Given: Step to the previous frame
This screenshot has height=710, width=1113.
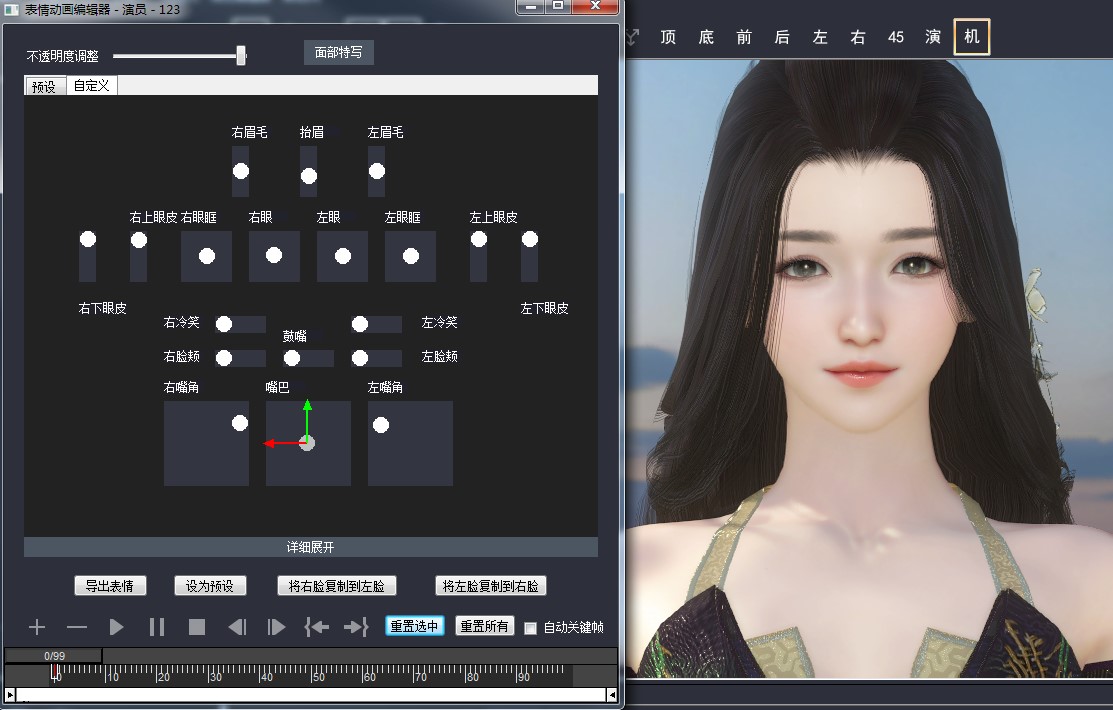Looking at the screenshot, I should (x=237, y=627).
